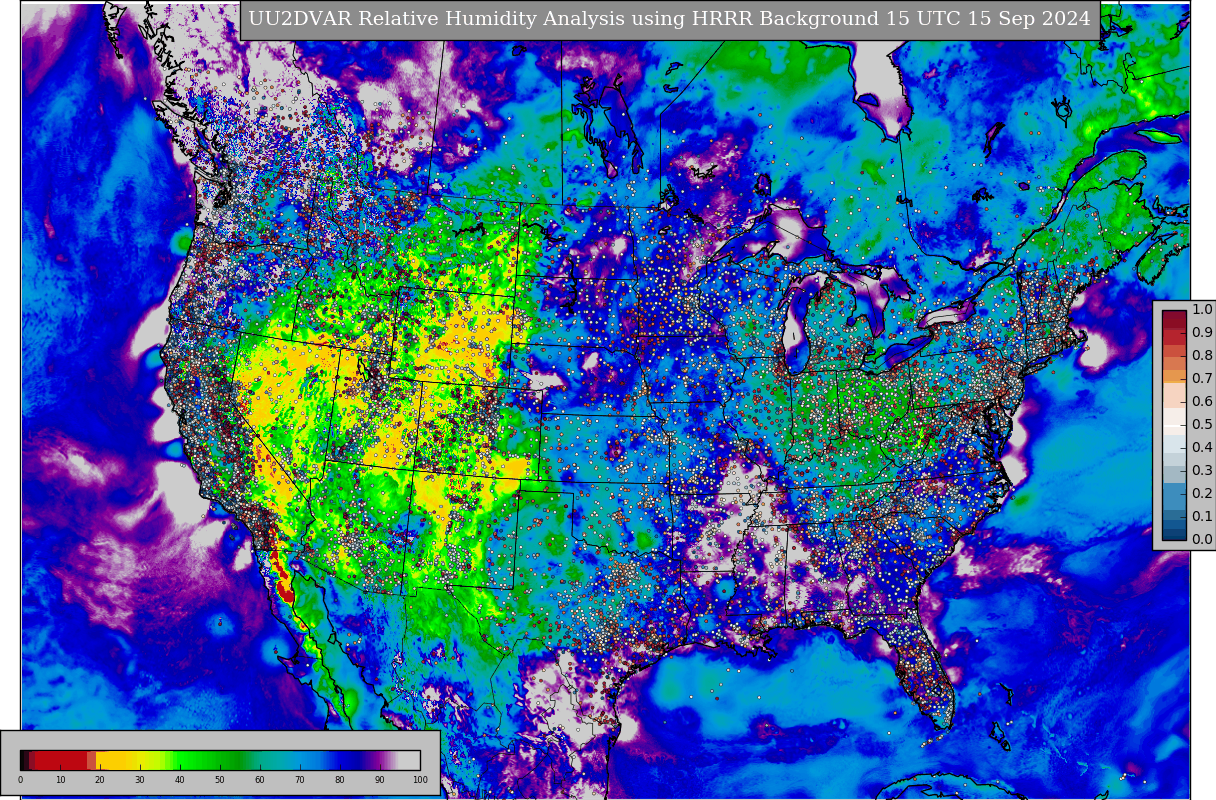Click the 0.4 label on the right colorbar
1216x800 pixels.
tap(1202, 448)
